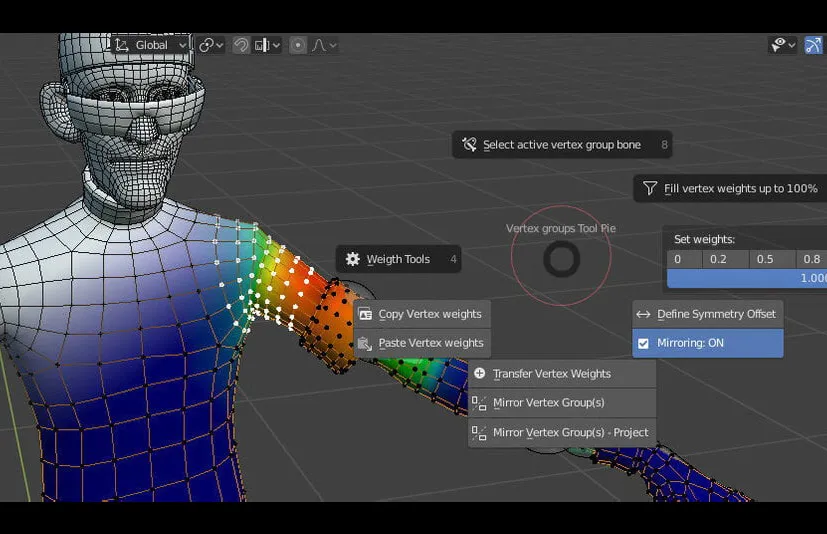The width and height of the screenshot is (827, 534).
Task: Click the gear icon of Weigth Tools
Action: (352, 259)
